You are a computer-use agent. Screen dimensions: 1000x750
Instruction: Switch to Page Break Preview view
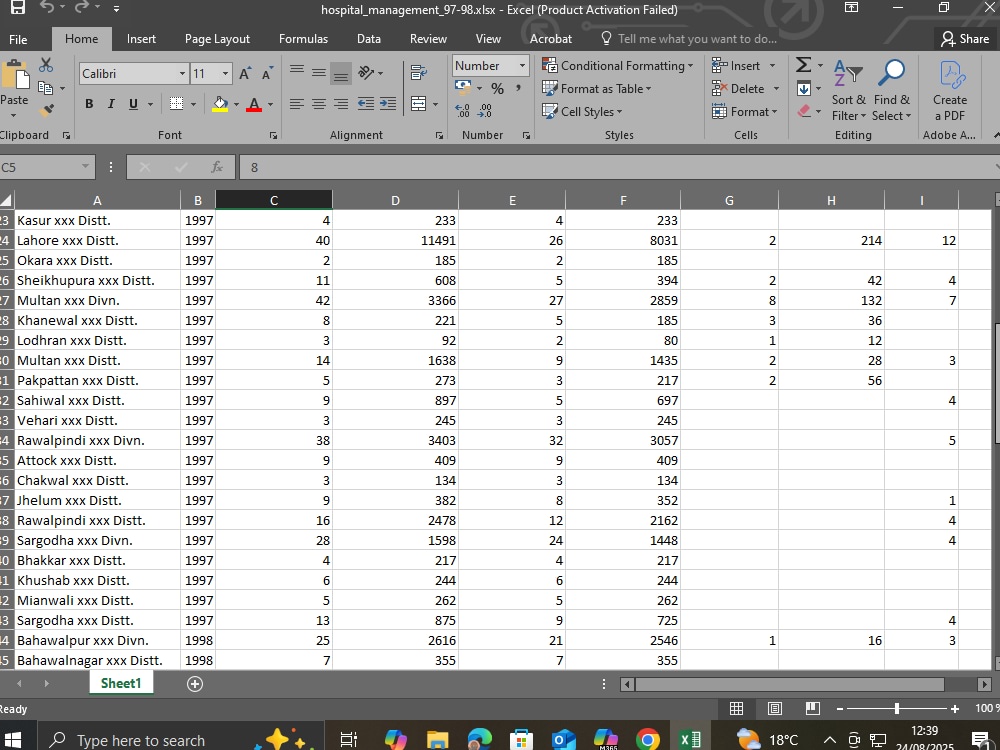click(812, 709)
